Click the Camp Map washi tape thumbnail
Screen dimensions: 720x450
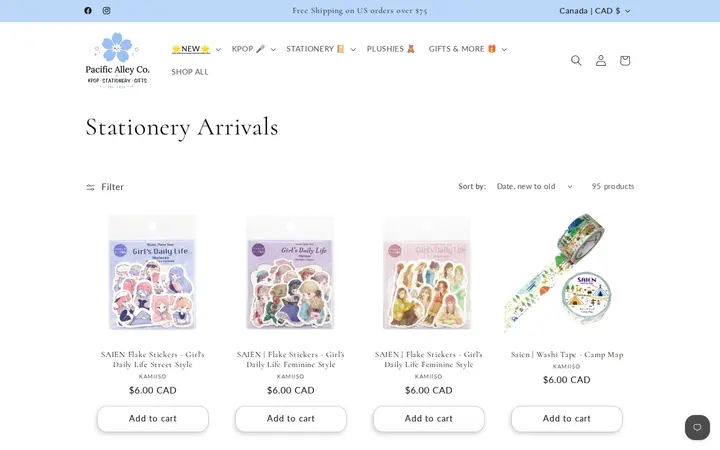point(567,273)
